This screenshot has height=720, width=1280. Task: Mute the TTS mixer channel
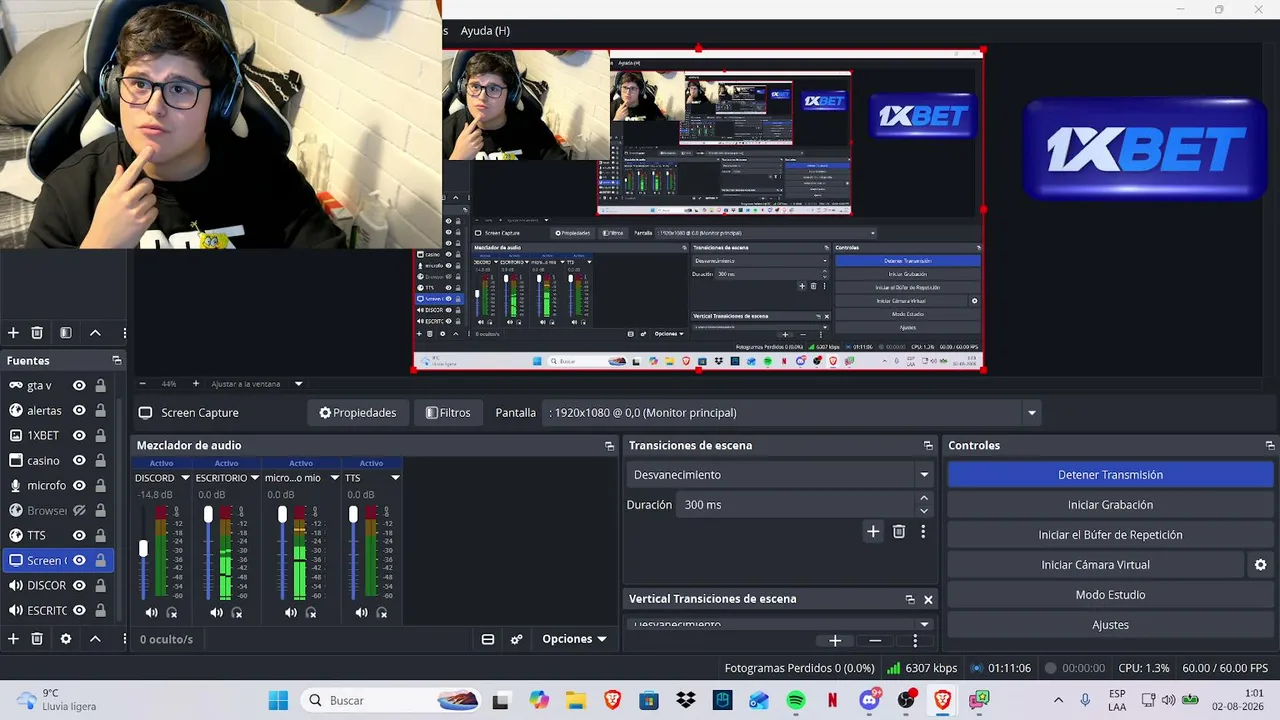click(x=361, y=612)
